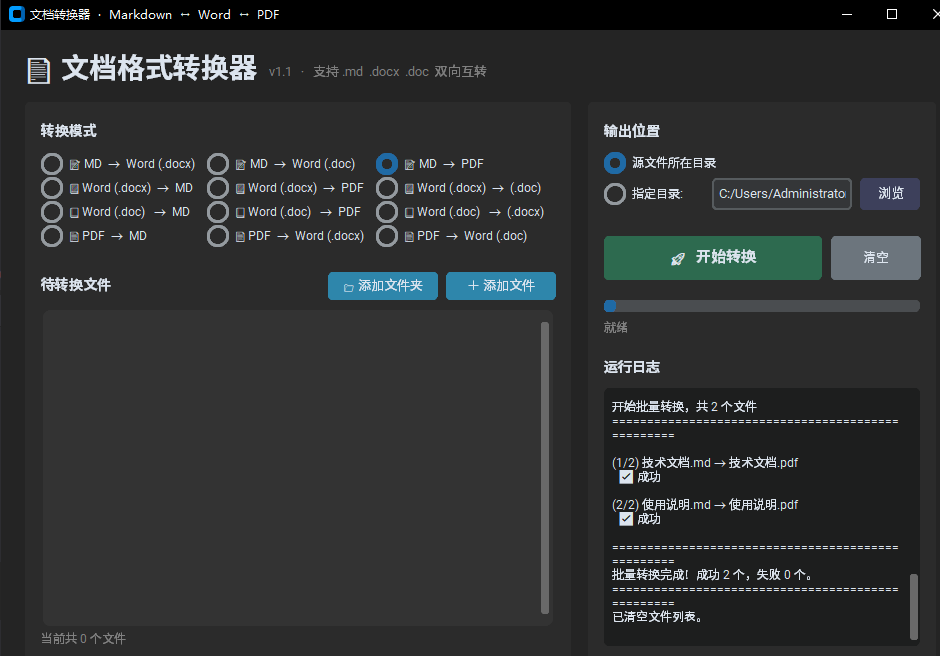The image size is (940, 656).
Task: Click the v1.1 version label
Action: click(280, 71)
